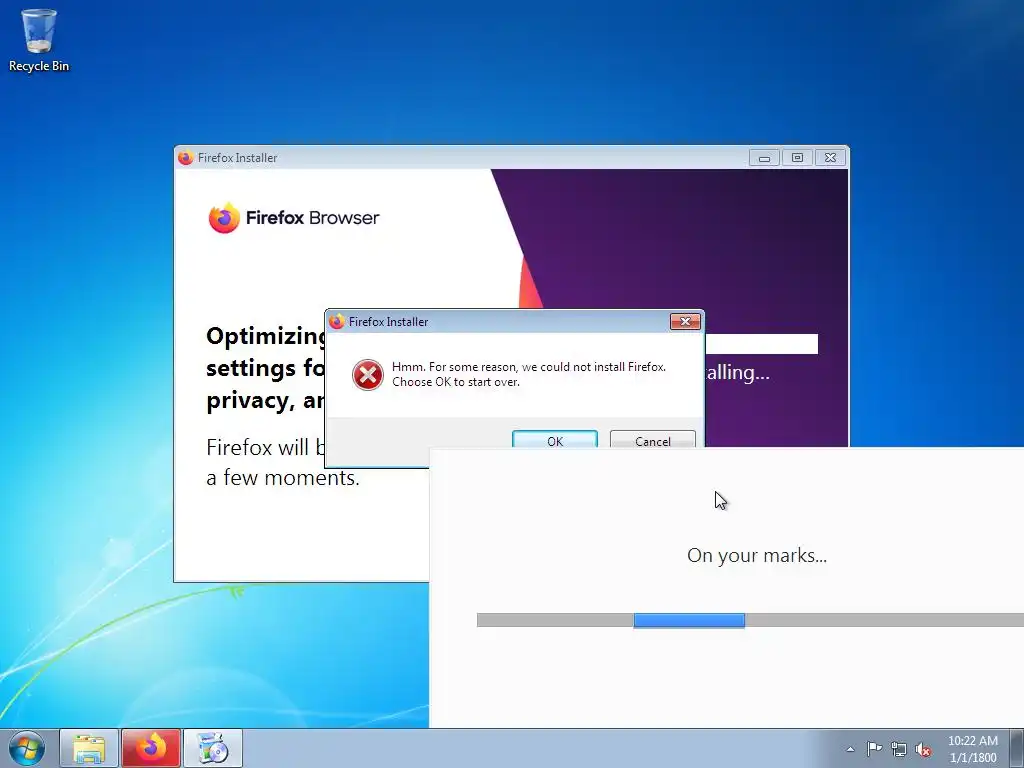Open Windows Explorer from the taskbar
The image size is (1024, 768).
[89, 748]
